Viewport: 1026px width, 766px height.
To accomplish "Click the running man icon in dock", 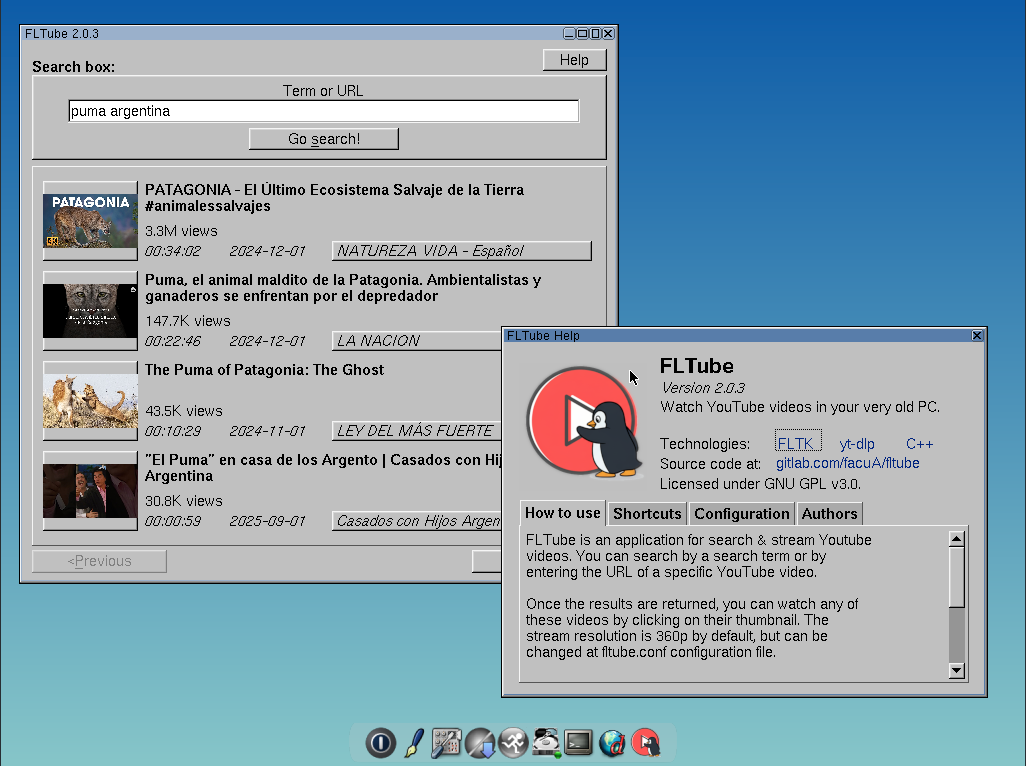I will pyautogui.click(x=513, y=743).
